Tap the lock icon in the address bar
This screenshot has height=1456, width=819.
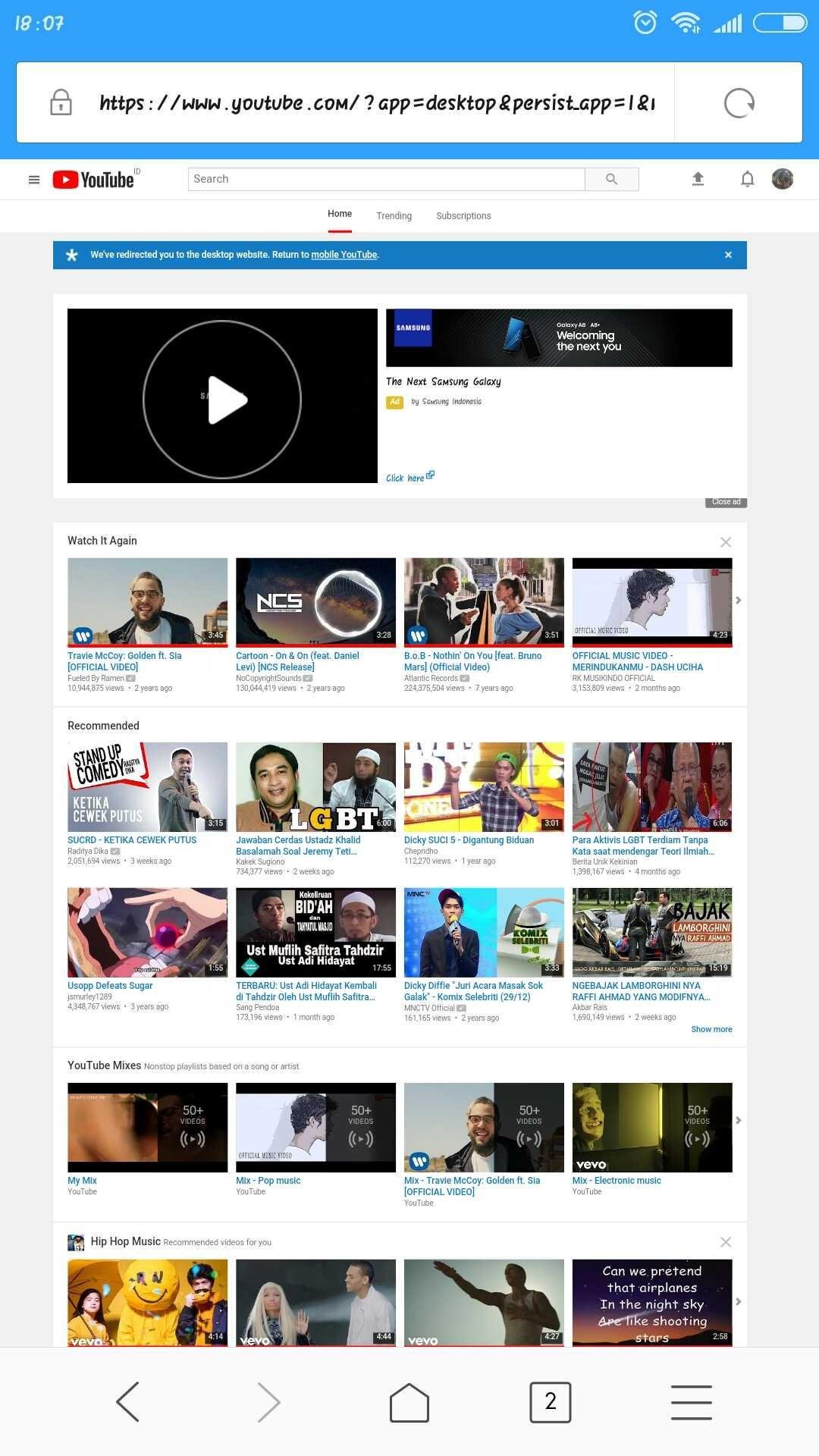pyautogui.click(x=61, y=102)
